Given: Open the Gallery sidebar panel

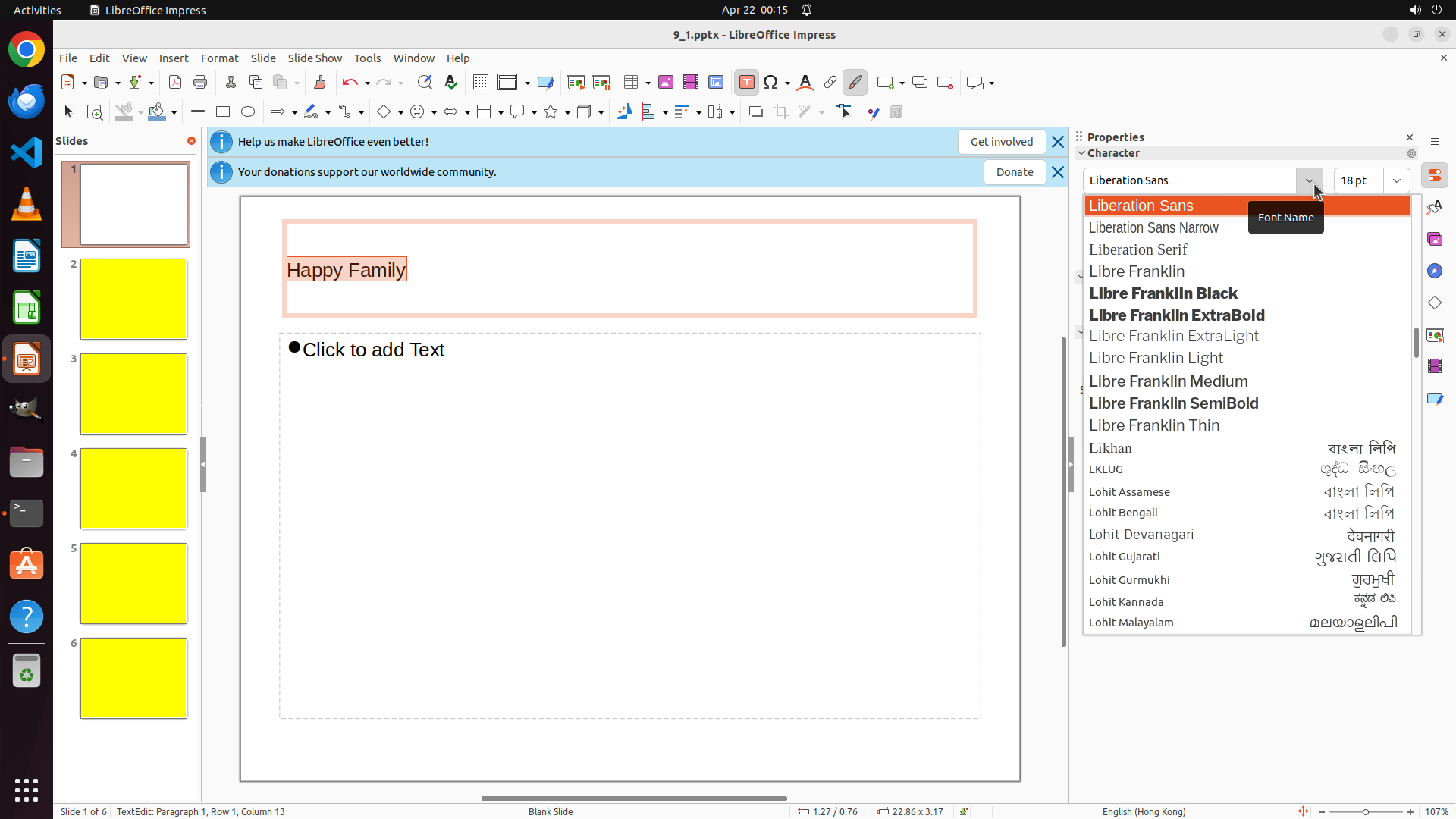Looking at the screenshot, I should pos(1435,240).
